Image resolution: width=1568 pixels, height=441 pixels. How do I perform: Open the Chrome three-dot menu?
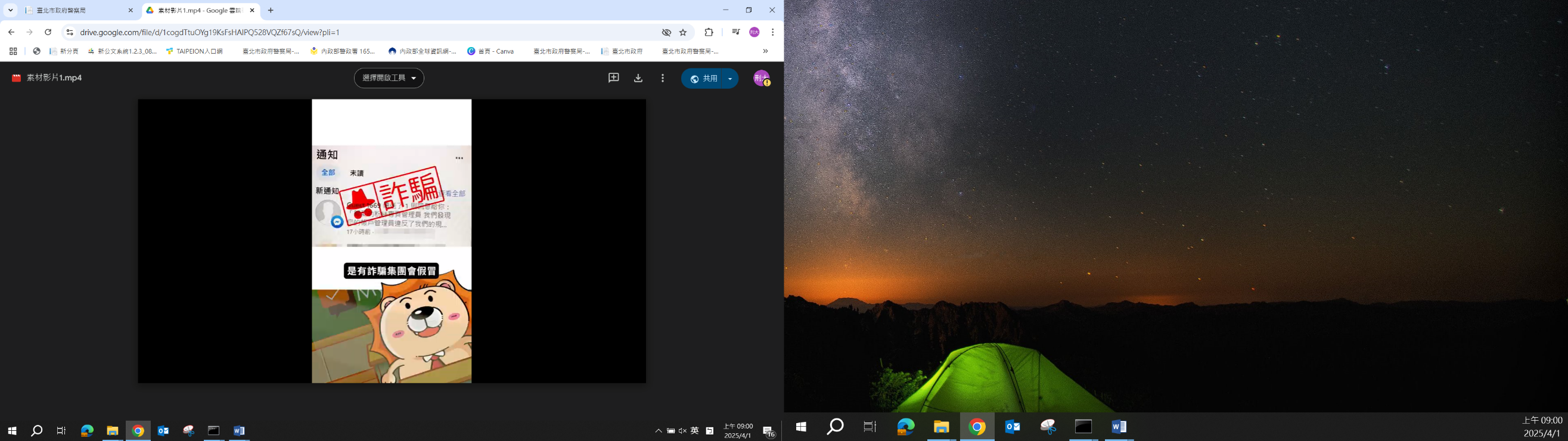click(x=772, y=32)
